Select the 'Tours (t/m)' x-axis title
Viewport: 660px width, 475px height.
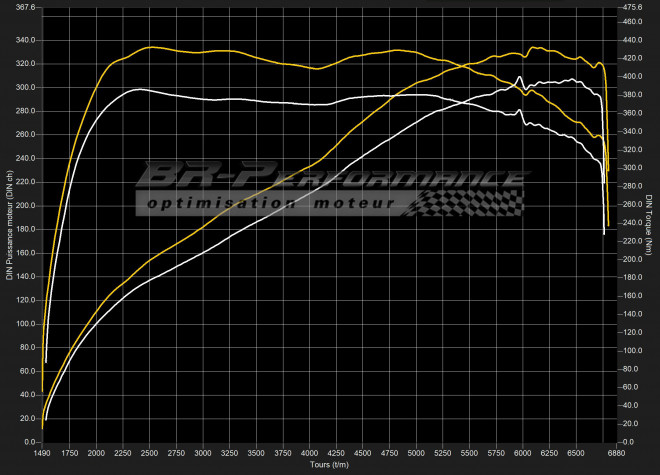point(330,465)
